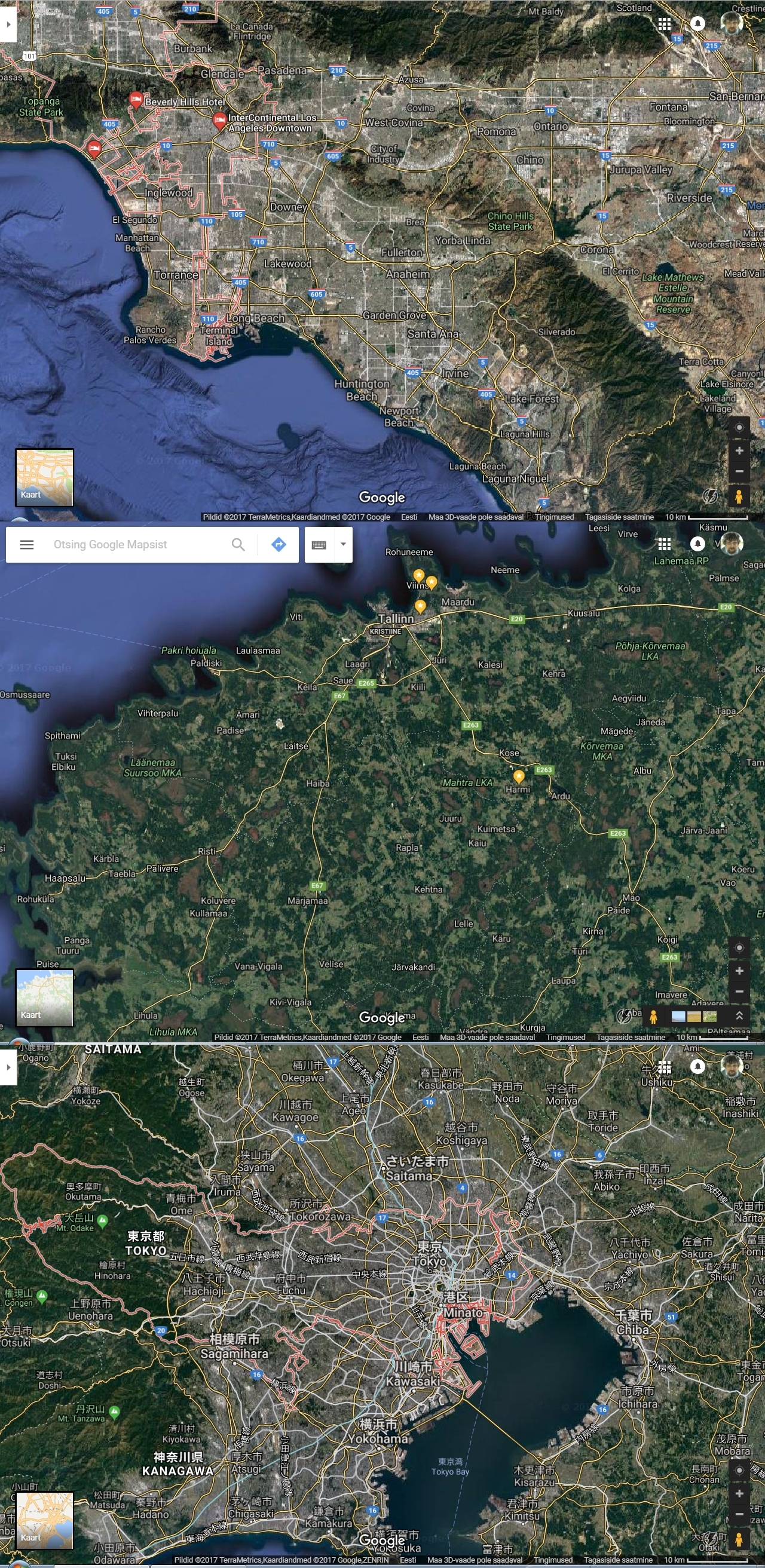Toggle the on-screen keyboard input tool
The height and width of the screenshot is (1568, 765).
(319, 545)
